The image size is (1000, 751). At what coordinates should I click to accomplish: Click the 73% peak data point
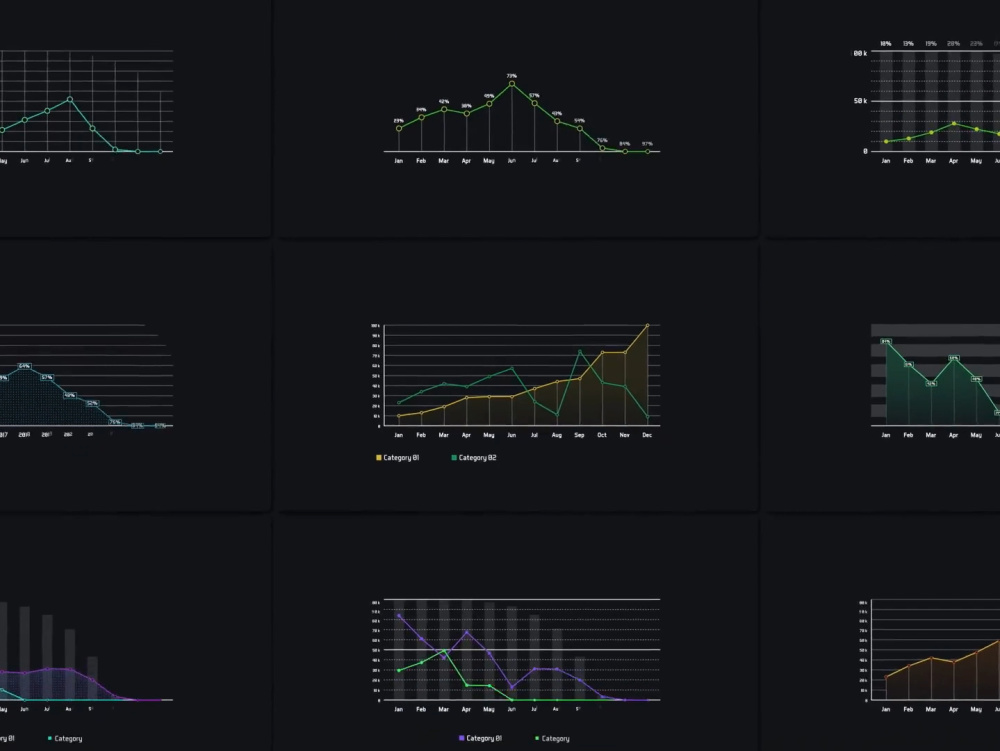coord(511,82)
